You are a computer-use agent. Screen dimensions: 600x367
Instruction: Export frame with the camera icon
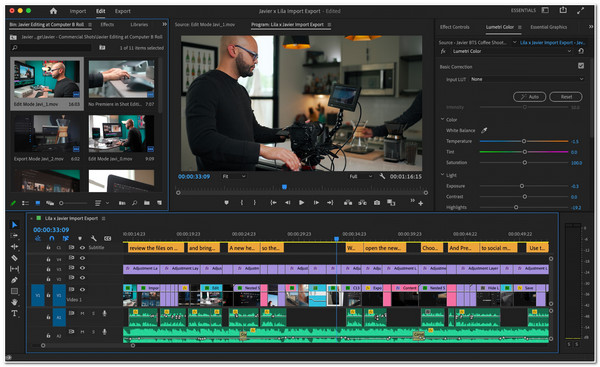[x=377, y=203]
